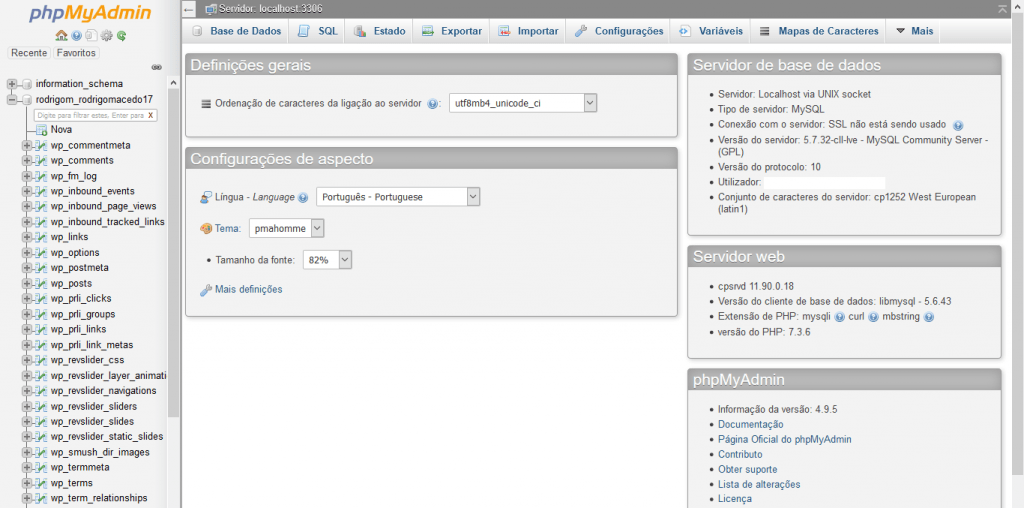Switch to the SQL tab
Viewport: 1024px width, 508px height.
point(318,31)
